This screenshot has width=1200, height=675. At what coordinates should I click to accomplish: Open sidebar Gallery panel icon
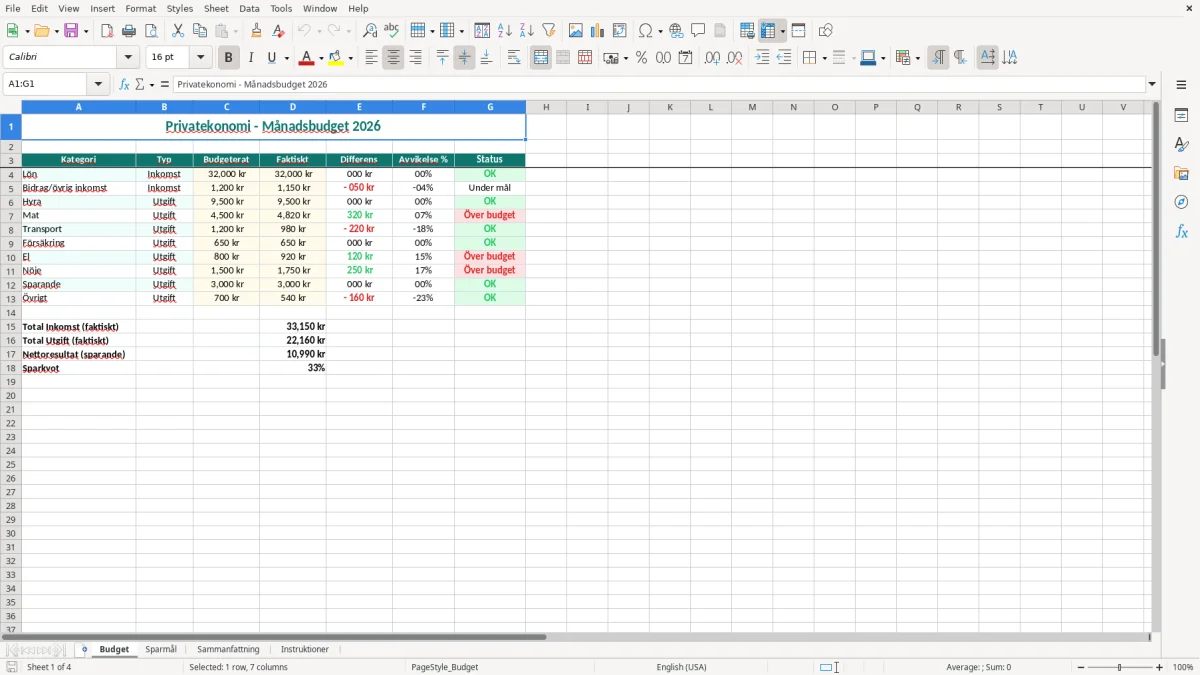point(1181,173)
